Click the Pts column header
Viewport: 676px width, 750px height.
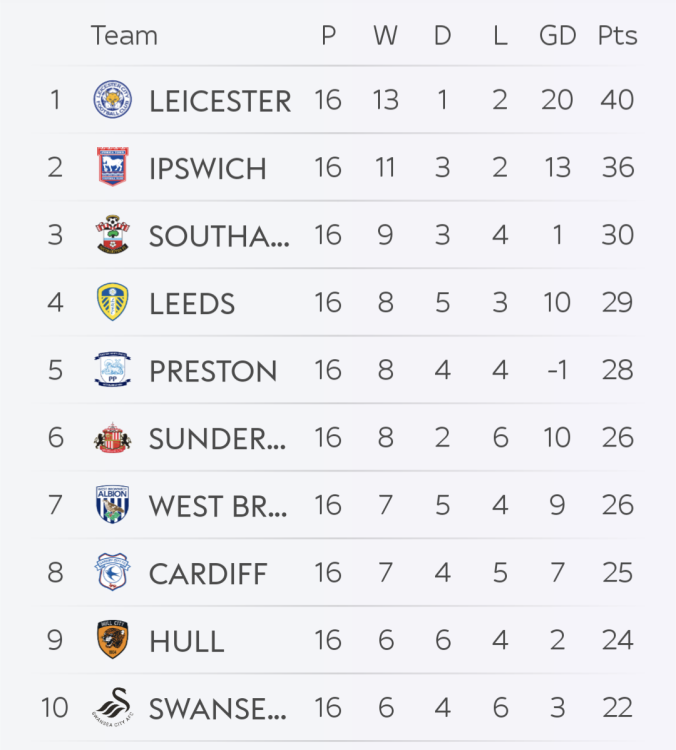[617, 36]
